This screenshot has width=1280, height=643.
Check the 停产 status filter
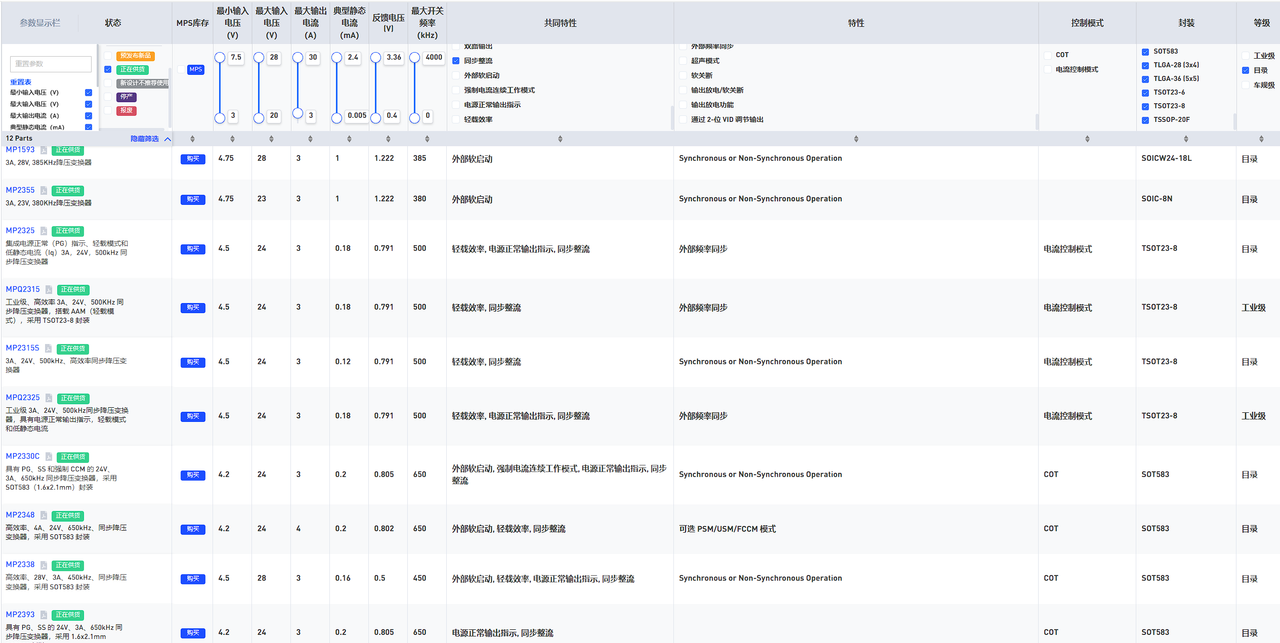(x=108, y=97)
